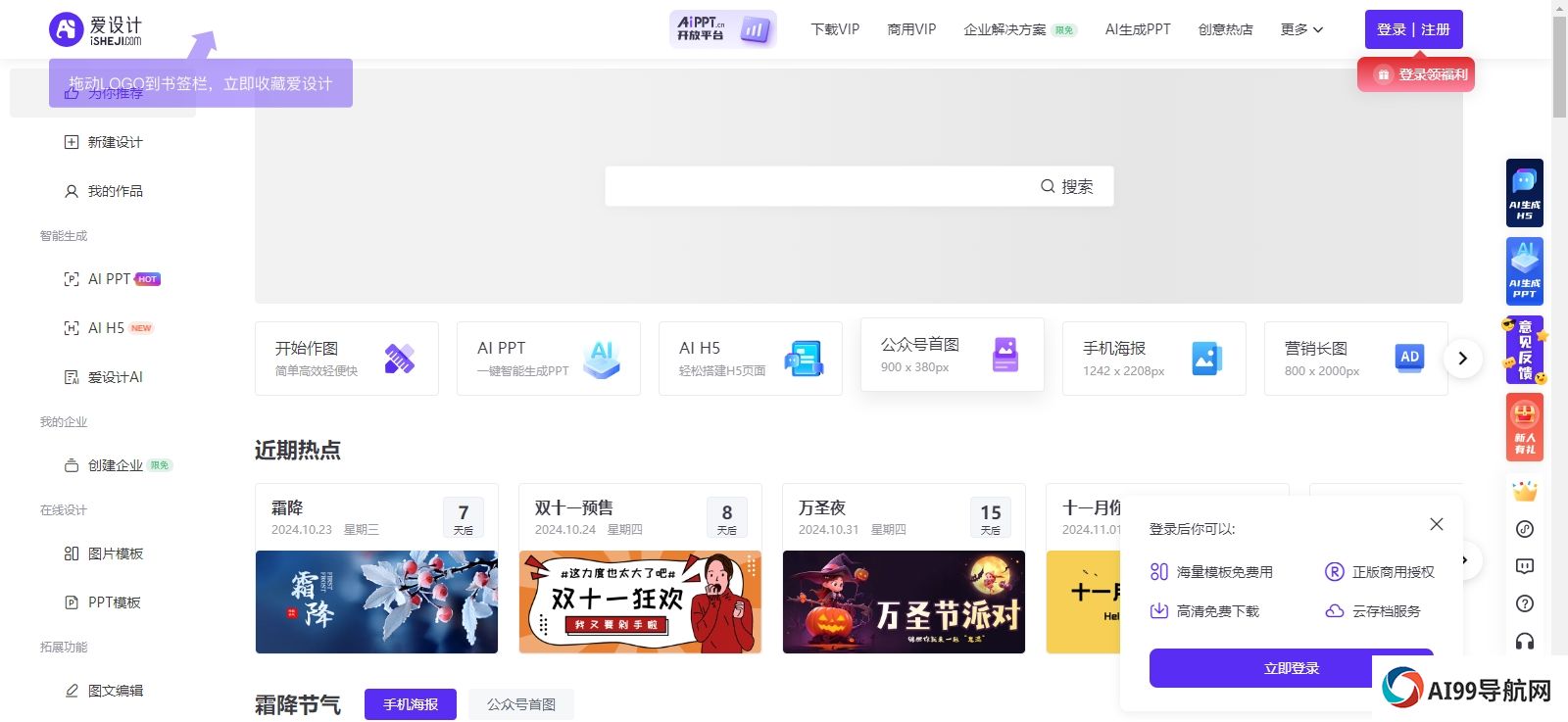Click next arrow on 近期热点 carousel
This screenshot has height=722, width=1568.
[x=1466, y=560]
